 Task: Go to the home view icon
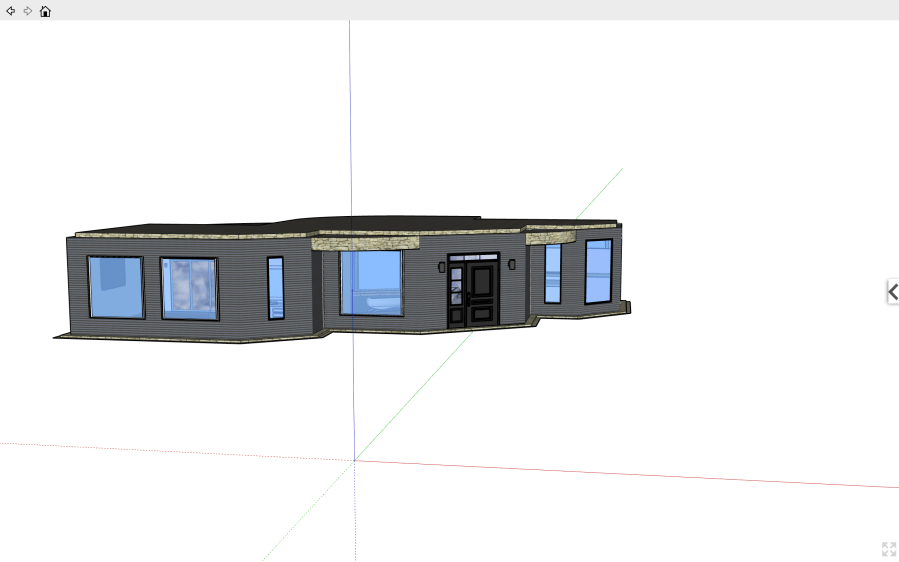(45, 11)
